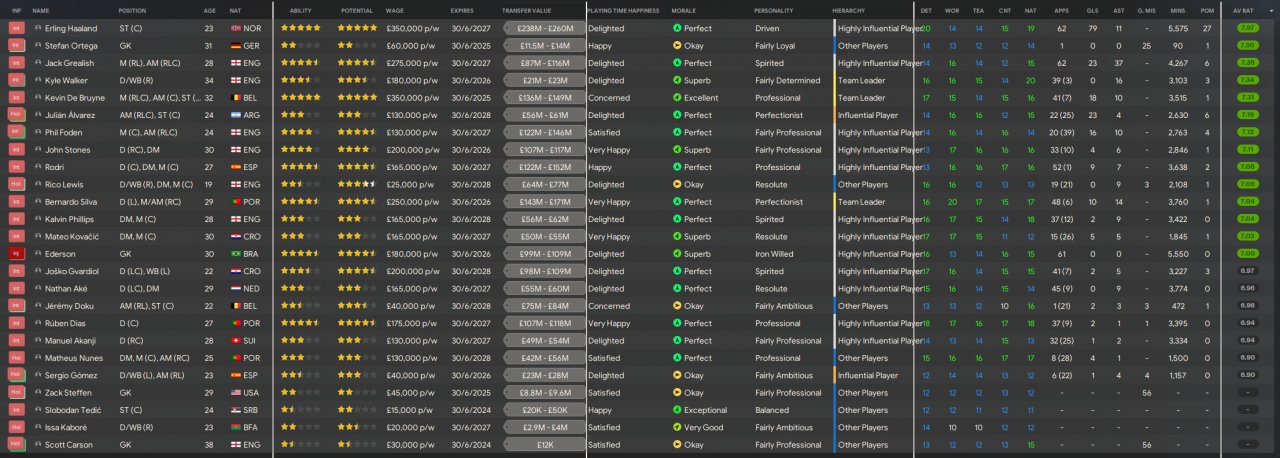
Task: Click the player icon beside Zack Steffen
Action: tap(38, 393)
